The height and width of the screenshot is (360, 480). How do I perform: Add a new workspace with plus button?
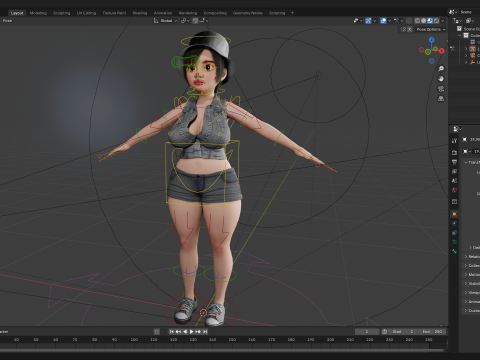pyautogui.click(x=292, y=13)
